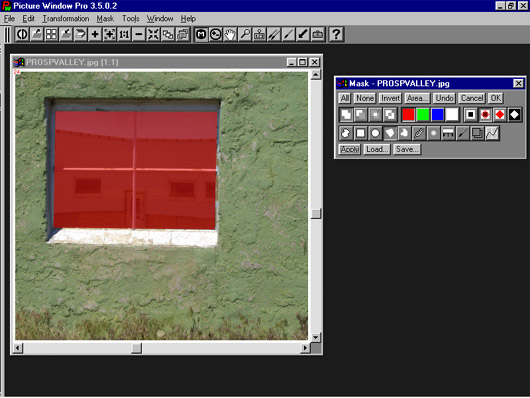Click vertical scrollbar thumb in PROSPVALLEY window
This screenshot has width=530, height=398.
[x=316, y=214]
